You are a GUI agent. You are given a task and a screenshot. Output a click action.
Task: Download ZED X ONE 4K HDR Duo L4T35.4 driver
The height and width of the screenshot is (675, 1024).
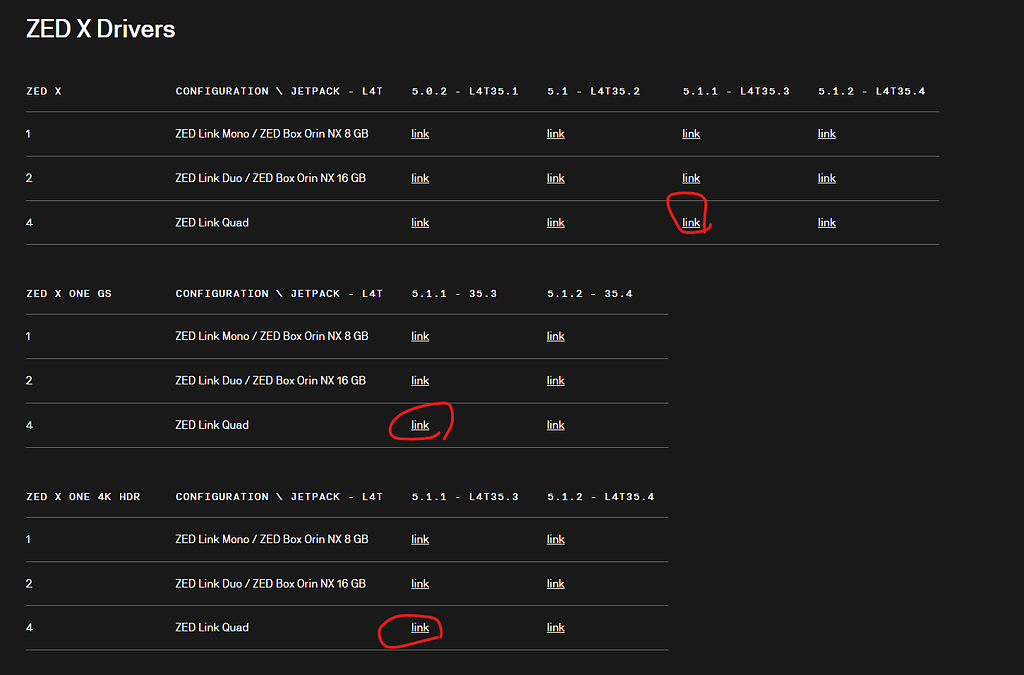(555, 583)
